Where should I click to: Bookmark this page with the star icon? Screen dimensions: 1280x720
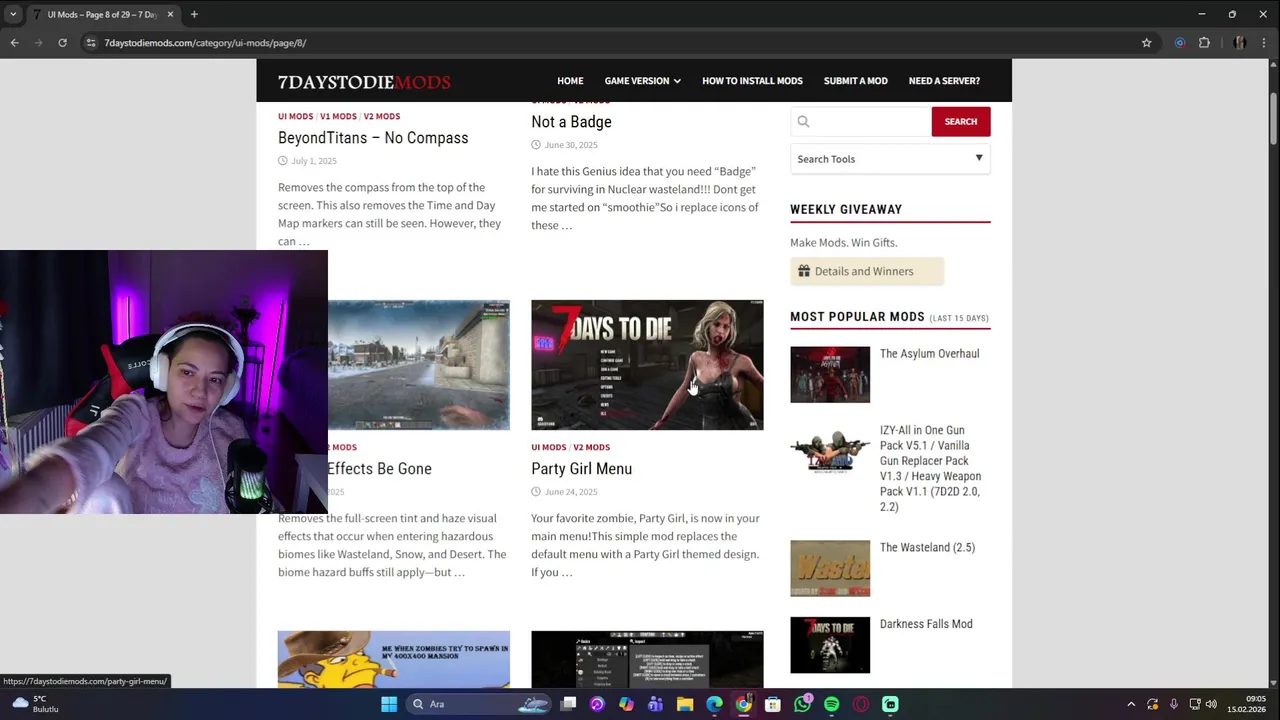pos(1147,43)
